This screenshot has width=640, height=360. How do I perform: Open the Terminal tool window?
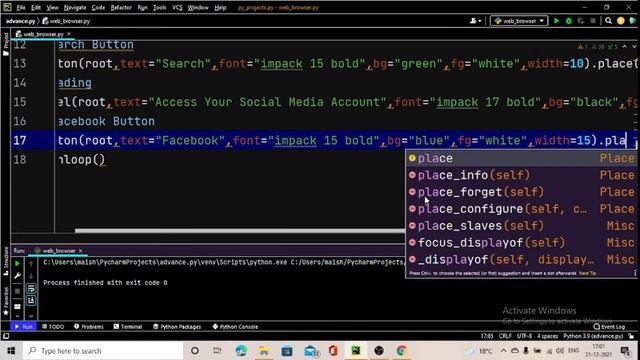(128, 327)
